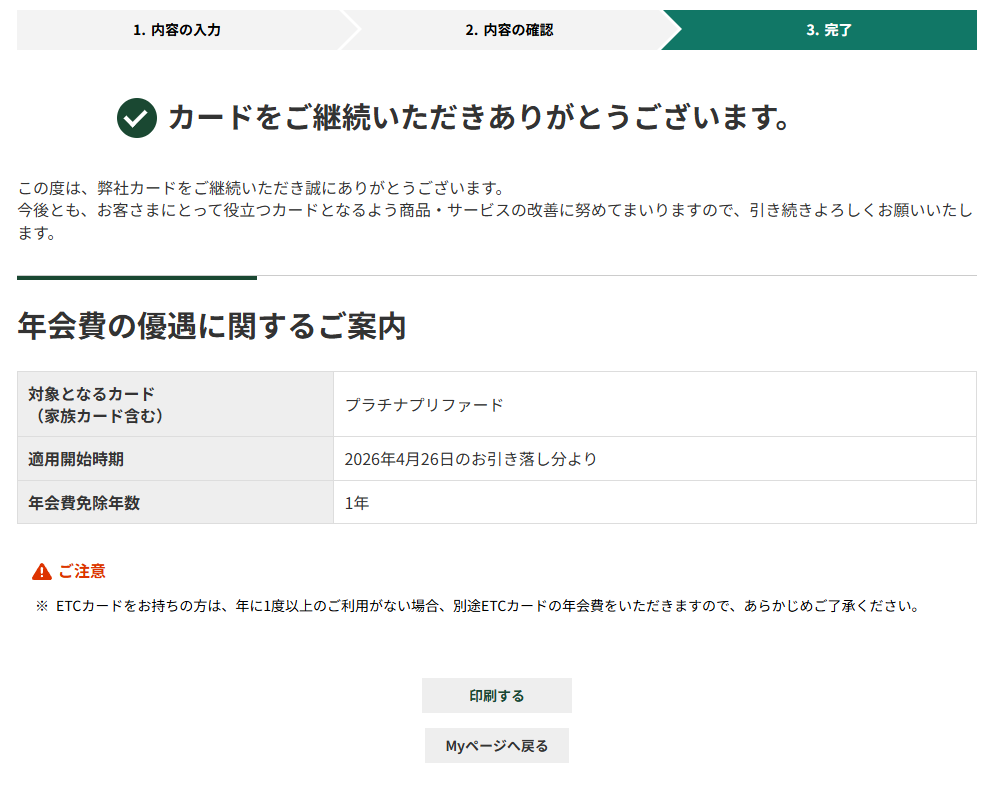Select step "2. 内容の確認" in progress bar

(508, 30)
